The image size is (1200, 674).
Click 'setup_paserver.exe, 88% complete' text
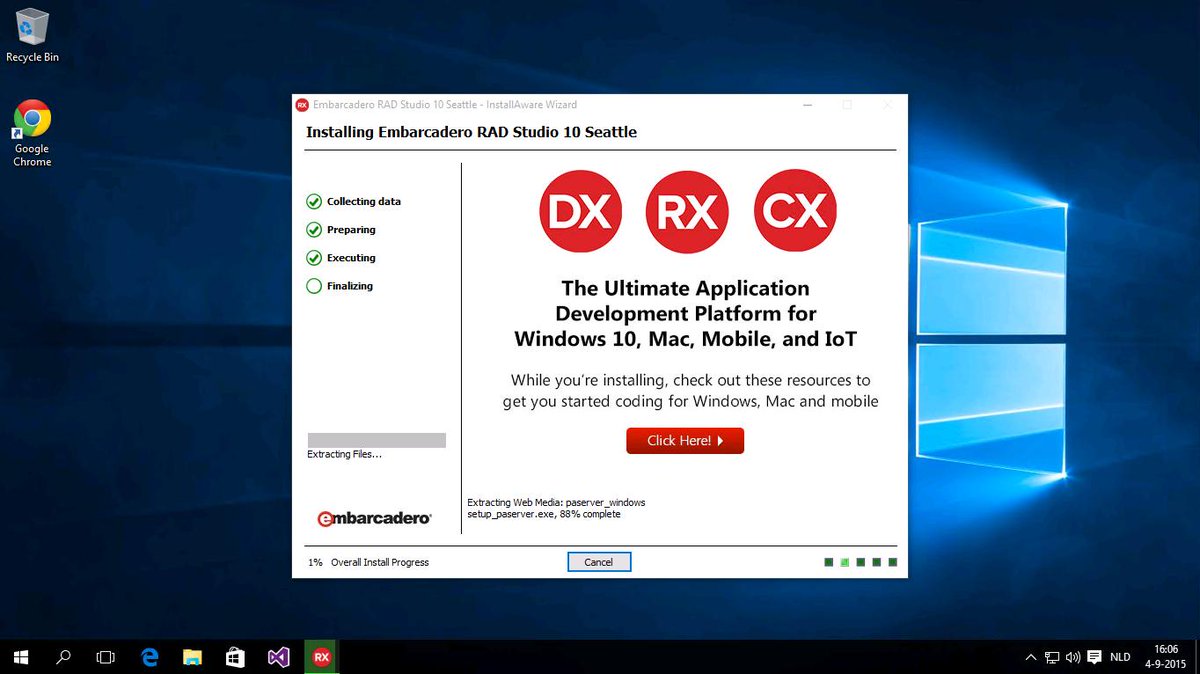pos(544,514)
